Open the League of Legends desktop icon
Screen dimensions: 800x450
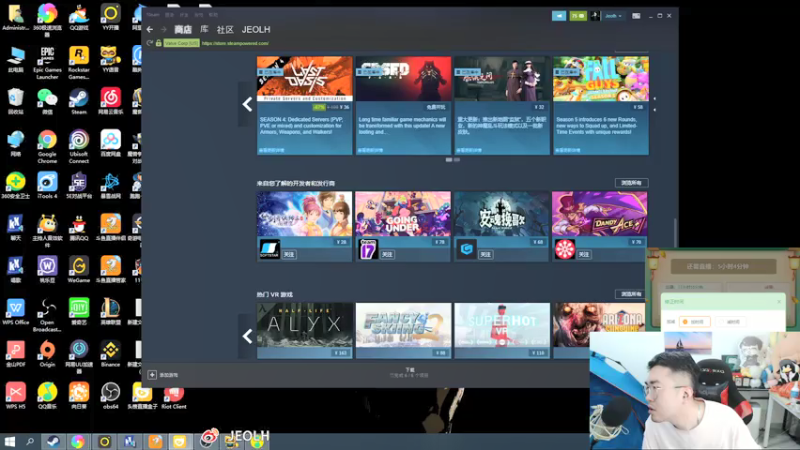[x=110, y=312]
